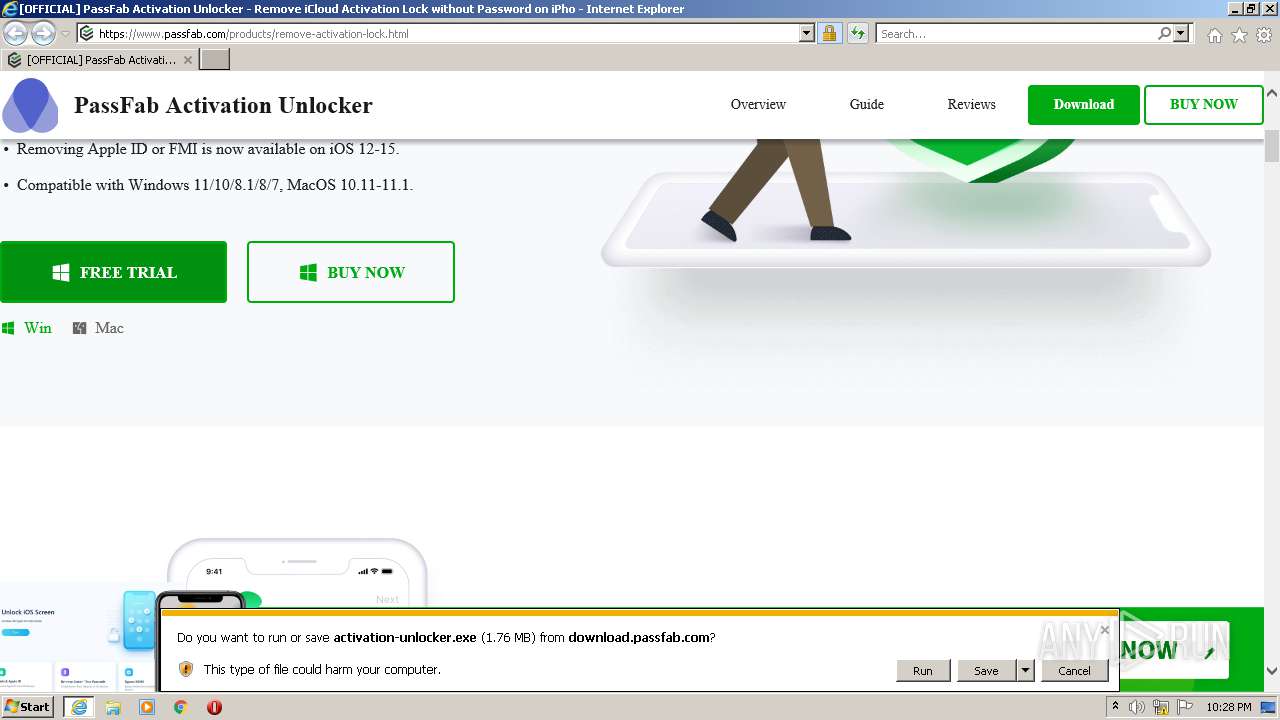The height and width of the screenshot is (720, 1280).
Task: Click the system clock 10:28 PM
Action: 1229,707
